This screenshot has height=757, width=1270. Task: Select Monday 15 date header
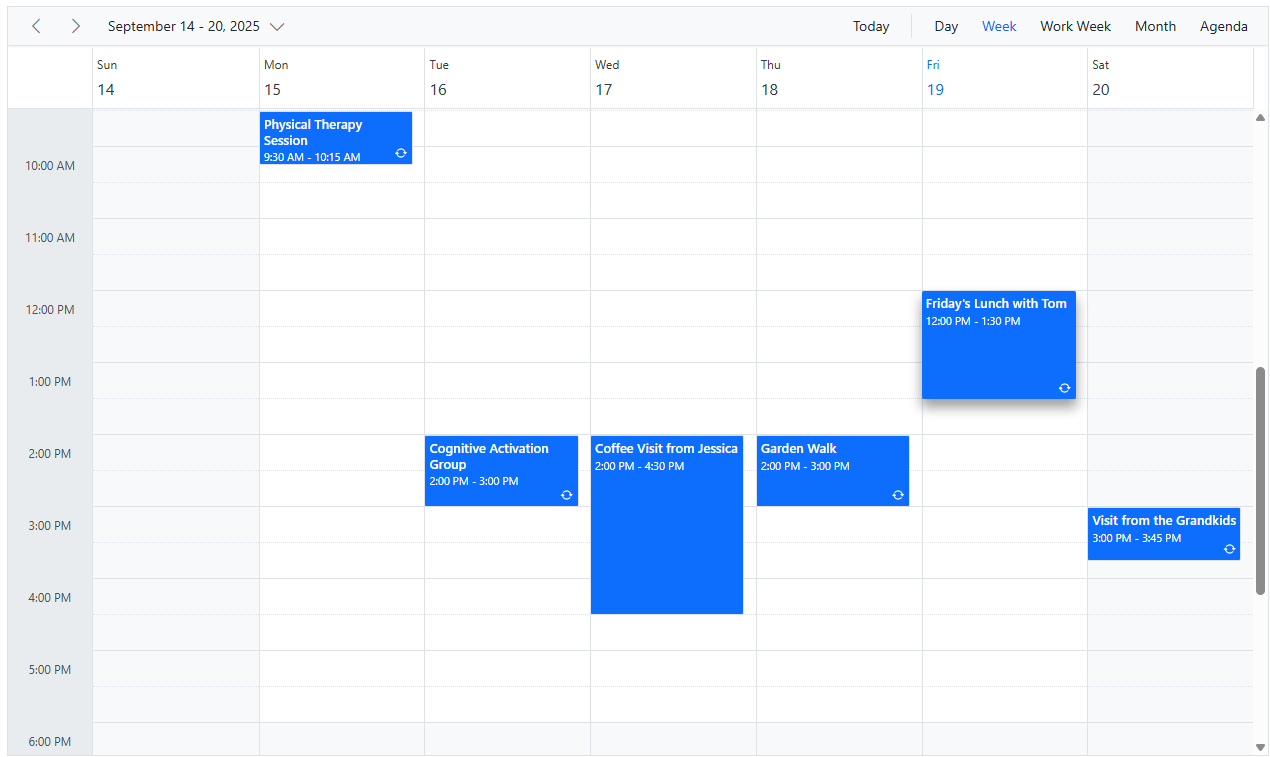[x=272, y=89]
